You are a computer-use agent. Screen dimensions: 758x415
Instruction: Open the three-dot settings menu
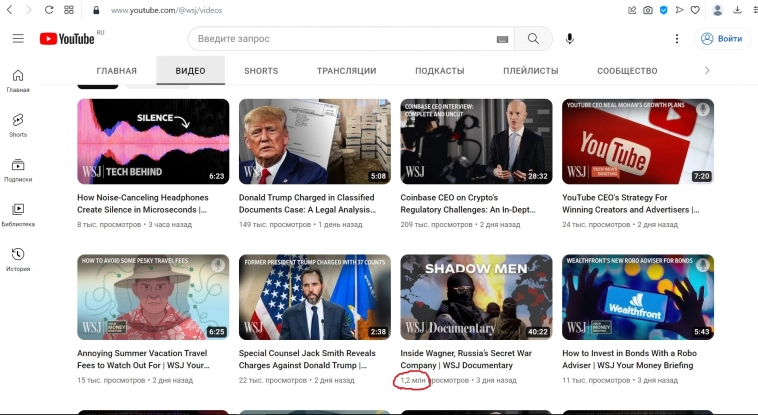click(677, 39)
